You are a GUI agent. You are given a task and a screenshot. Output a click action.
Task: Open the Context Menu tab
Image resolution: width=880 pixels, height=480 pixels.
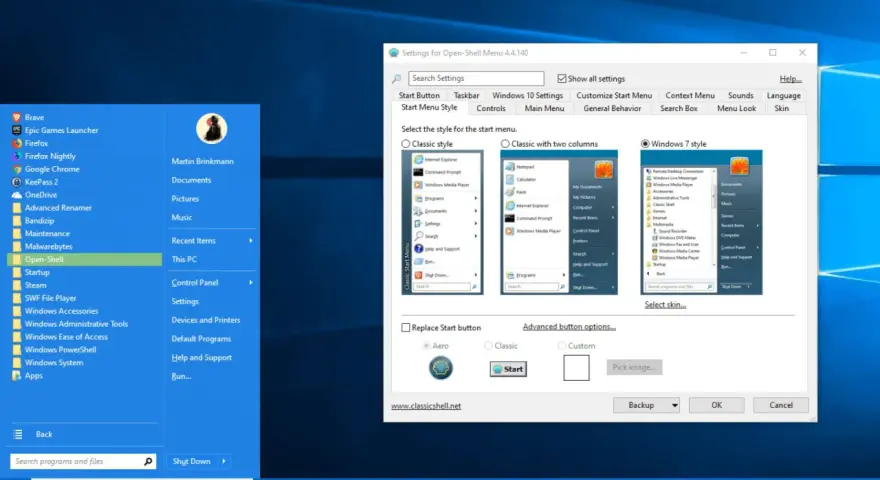(x=690, y=95)
